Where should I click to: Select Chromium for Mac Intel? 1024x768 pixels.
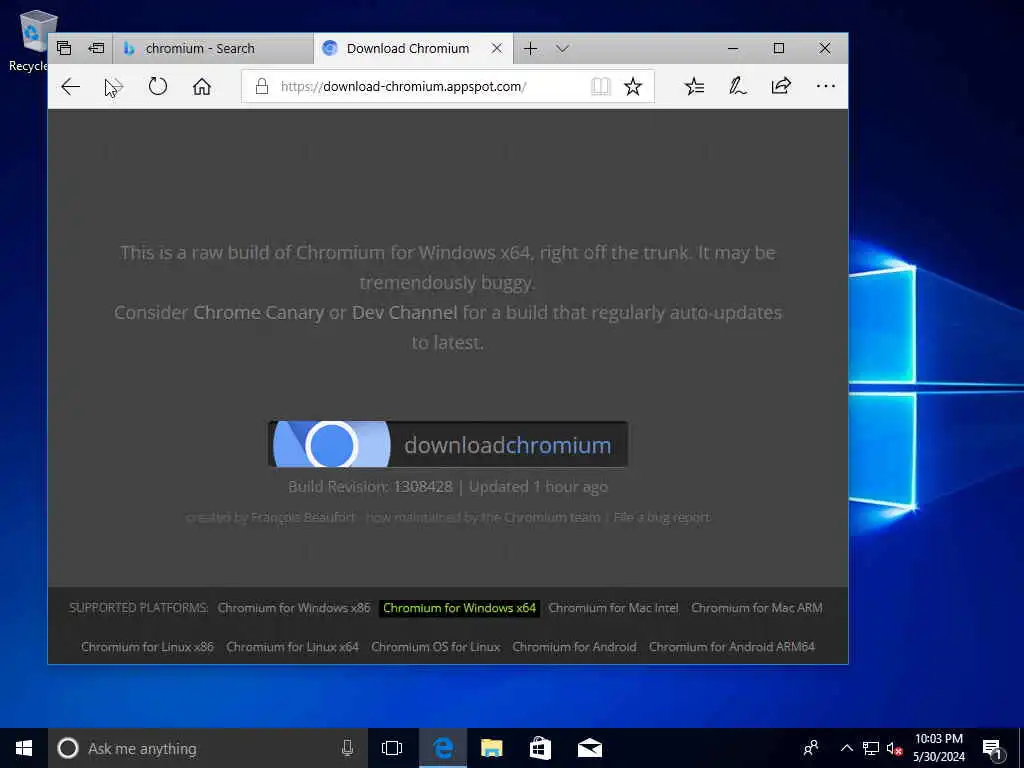[613, 608]
